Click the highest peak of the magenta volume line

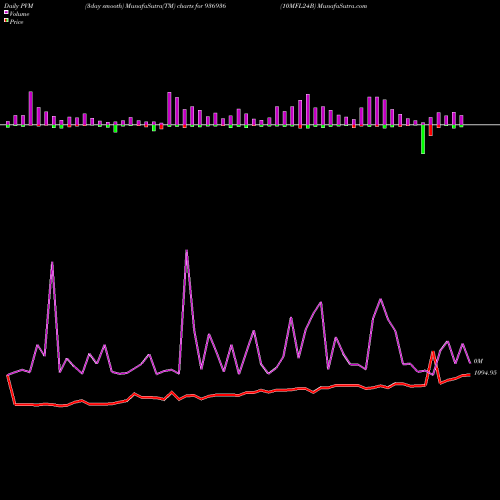pyautogui.click(x=186, y=251)
